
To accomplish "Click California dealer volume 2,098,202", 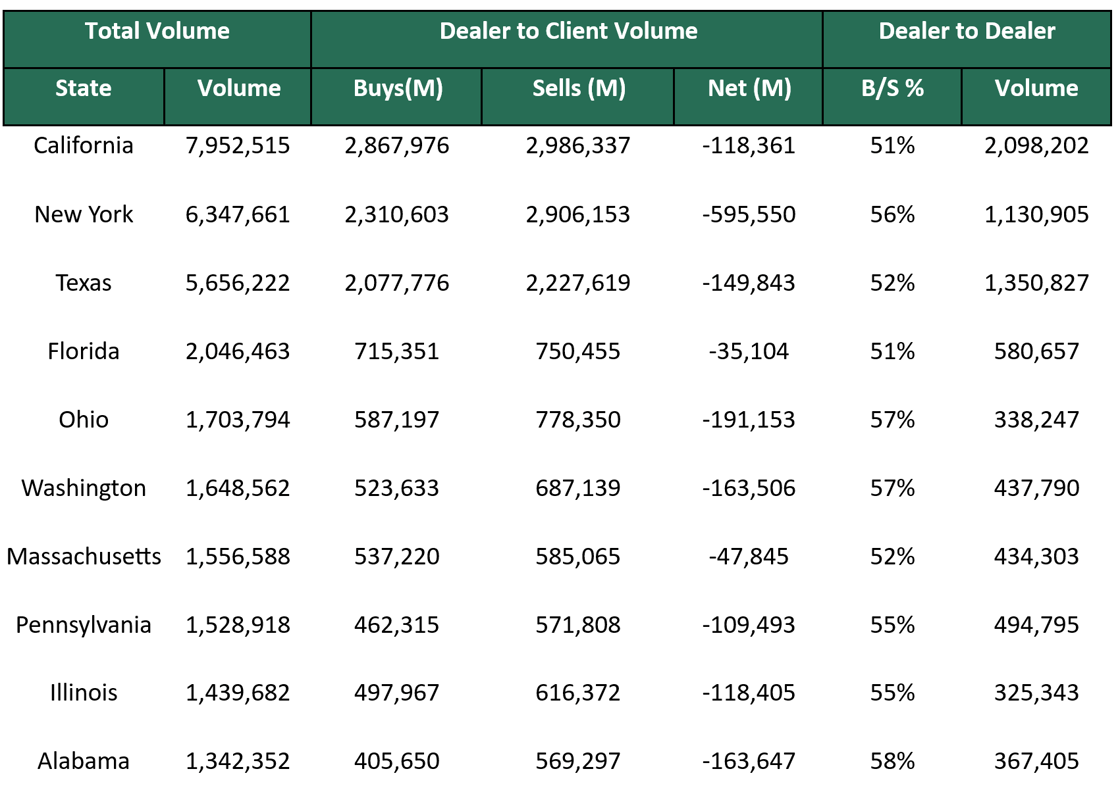I will (1036, 146).
